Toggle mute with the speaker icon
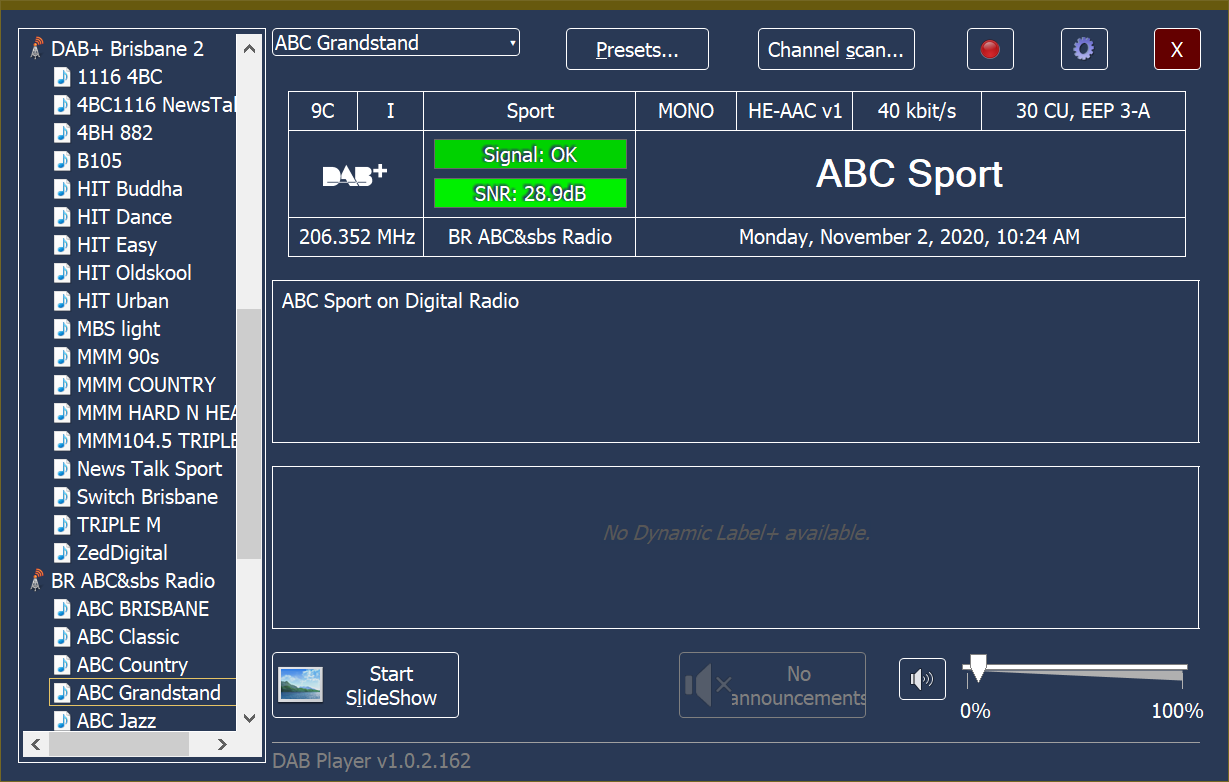The height and width of the screenshot is (782, 1229). (921, 680)
